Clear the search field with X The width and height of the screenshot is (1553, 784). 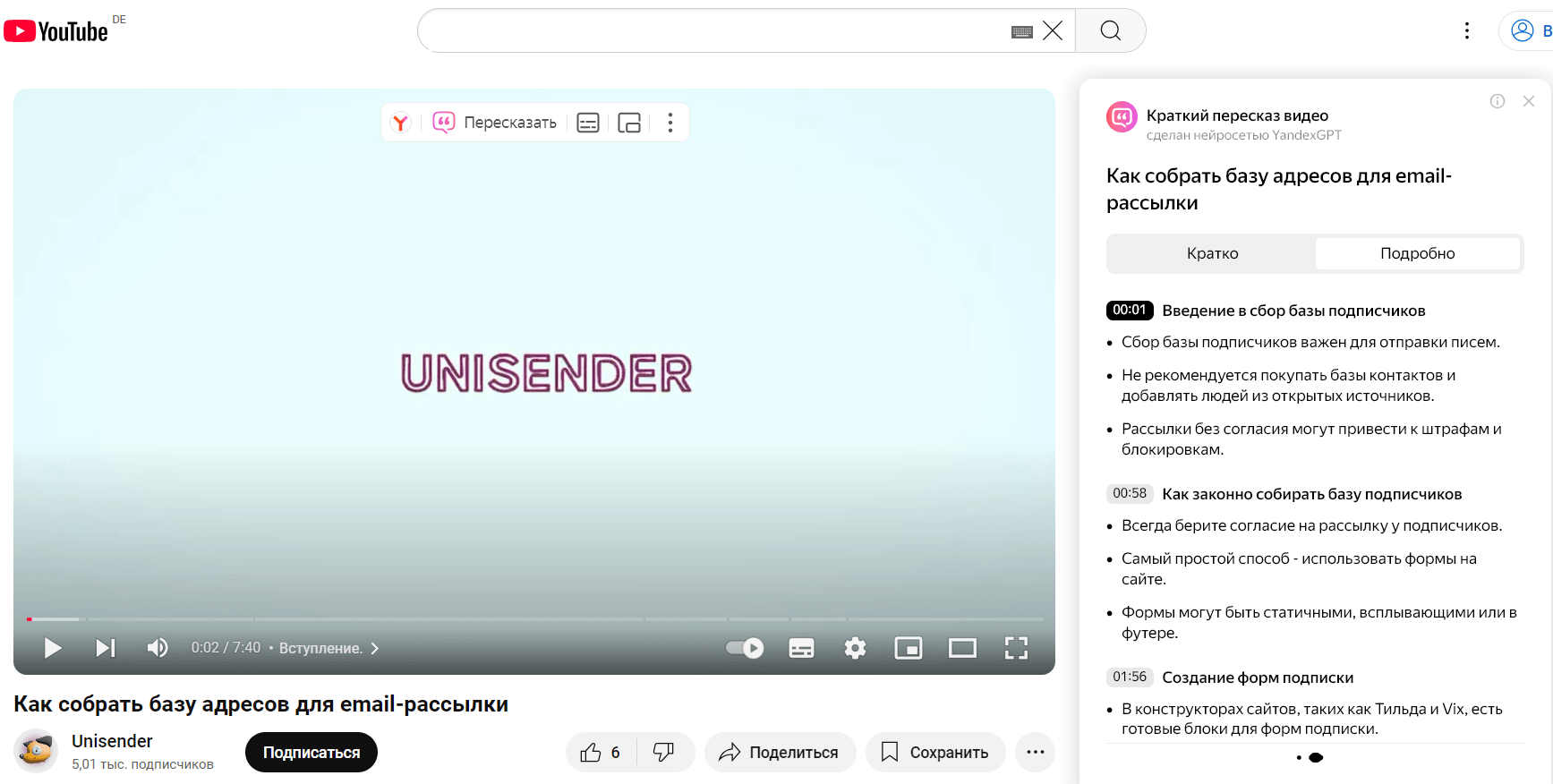click(1053, 30)
